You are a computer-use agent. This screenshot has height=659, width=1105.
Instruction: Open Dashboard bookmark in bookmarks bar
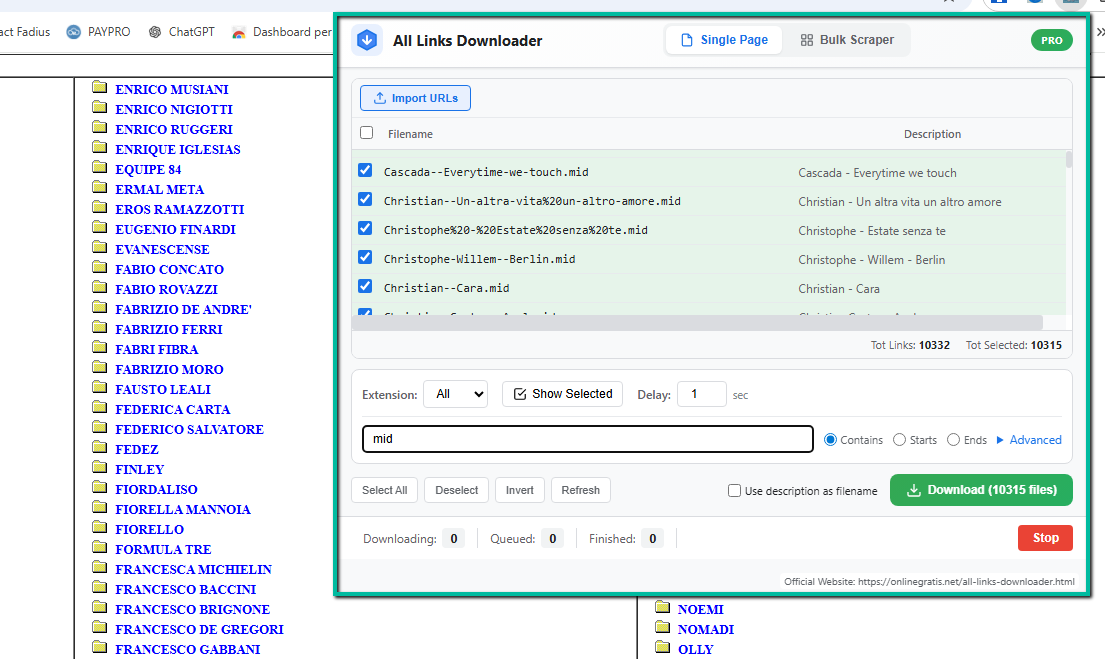point(282,32)
